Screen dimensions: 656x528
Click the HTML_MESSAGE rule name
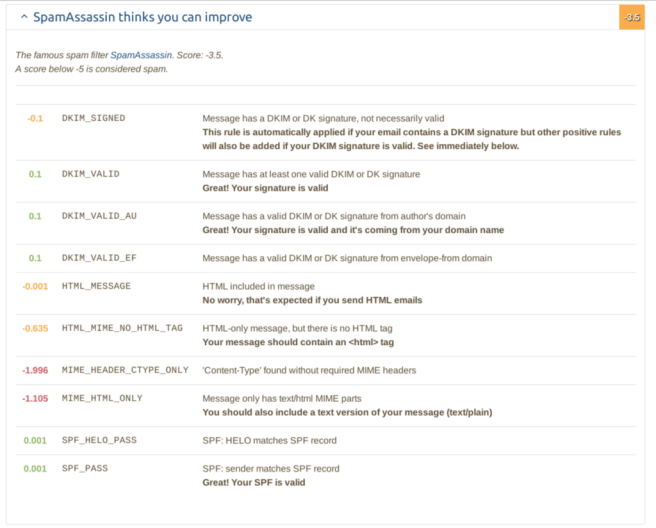pos(96,286)
